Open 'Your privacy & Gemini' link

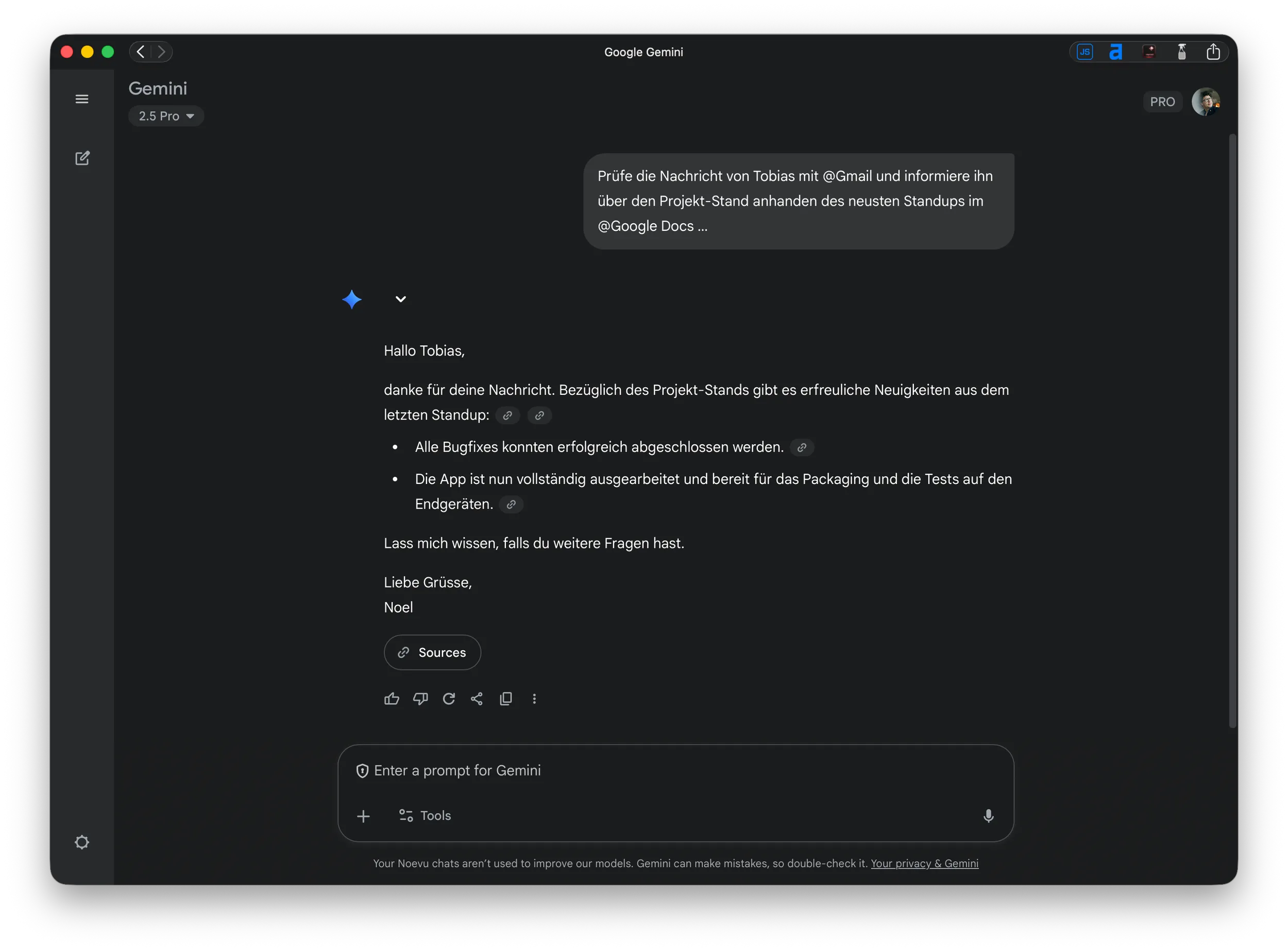pyautogui.click(x=924, y=863)
